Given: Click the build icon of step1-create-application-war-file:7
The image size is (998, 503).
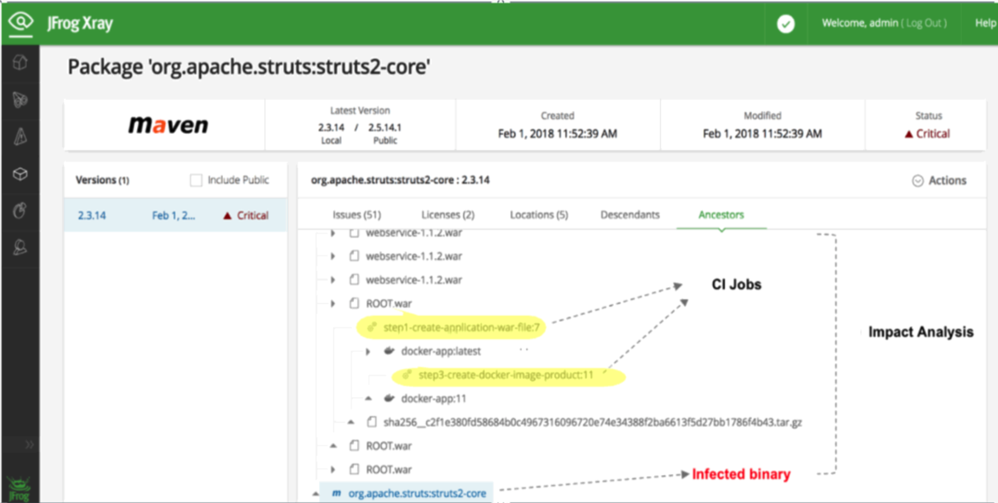Looking at the screenshot, I should (372, 327).
